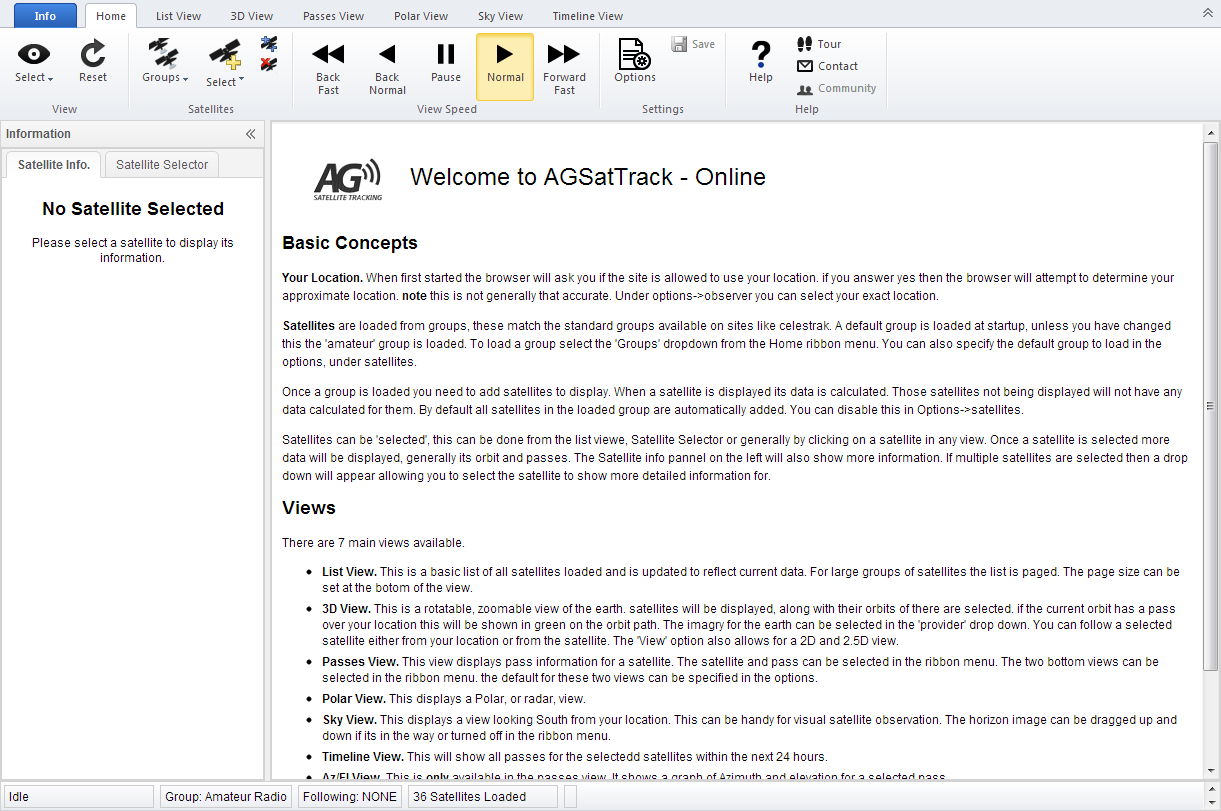Image resolution: width=1221 pixels, height=811 pixels.
Task: Click 'There are 7 main views available.'
Action: (373, 543)
